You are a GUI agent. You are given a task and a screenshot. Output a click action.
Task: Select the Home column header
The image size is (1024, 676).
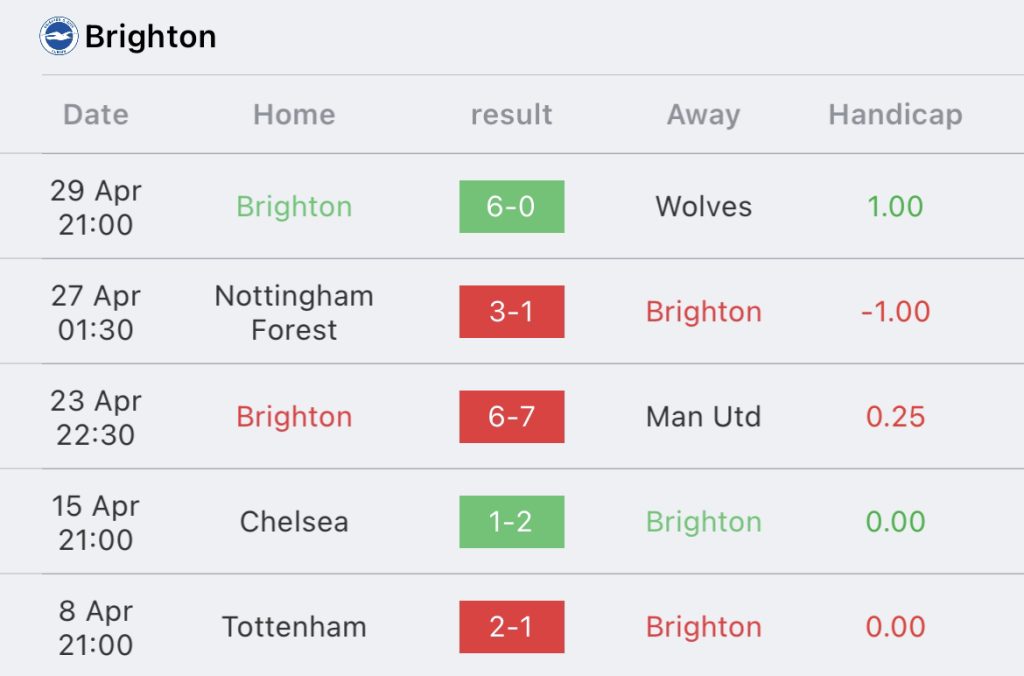[x=295, y=114]
